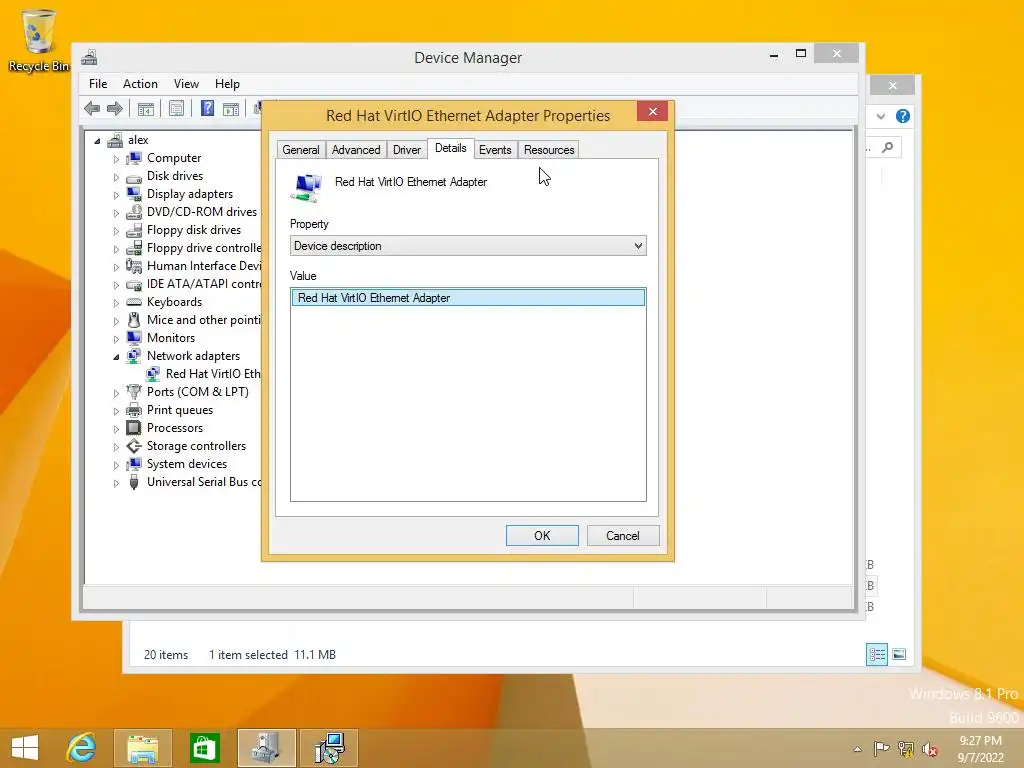Select the Processors icon

134,428
